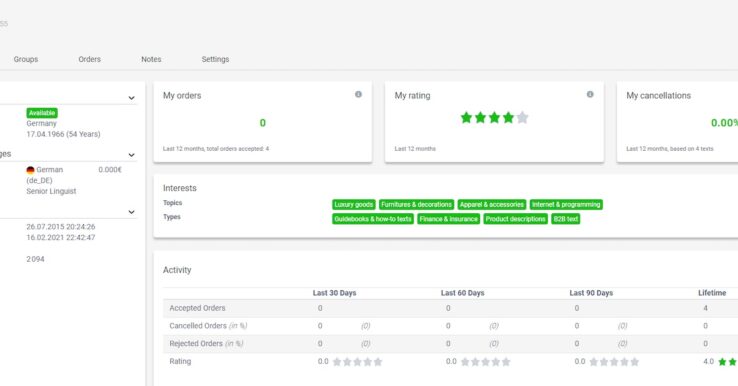Open the Groups tab

(26, 59)
